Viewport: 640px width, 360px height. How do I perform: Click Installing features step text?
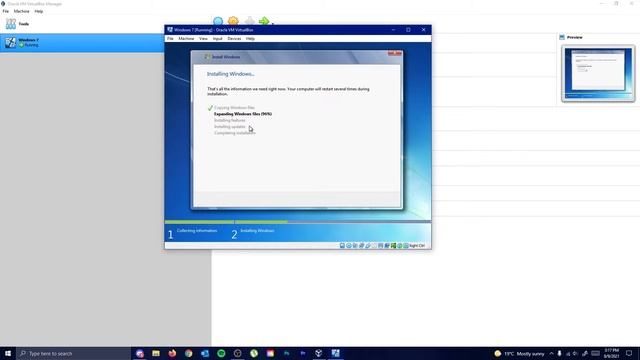[x=230, y=120]
